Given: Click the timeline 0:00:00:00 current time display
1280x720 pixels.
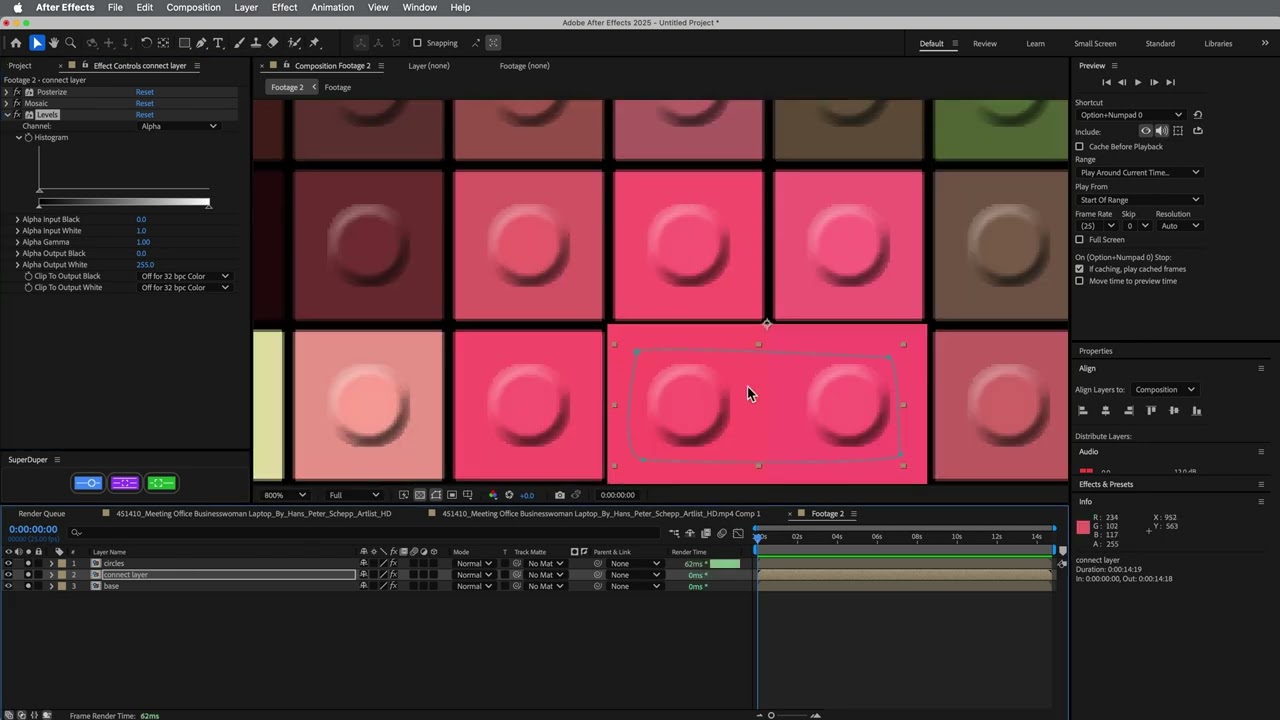Looking at the screenshot, I should pos(33,530).
